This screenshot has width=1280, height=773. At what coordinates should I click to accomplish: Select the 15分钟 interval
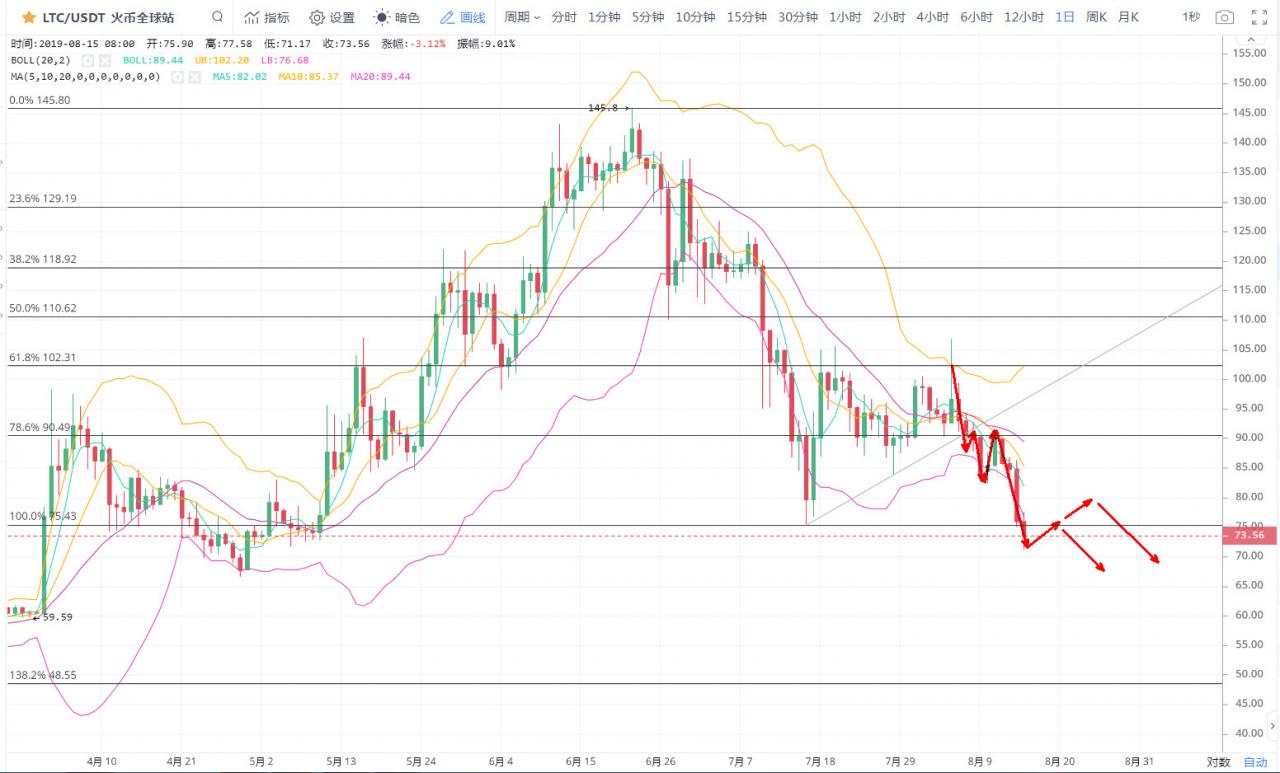click(747, 17)
